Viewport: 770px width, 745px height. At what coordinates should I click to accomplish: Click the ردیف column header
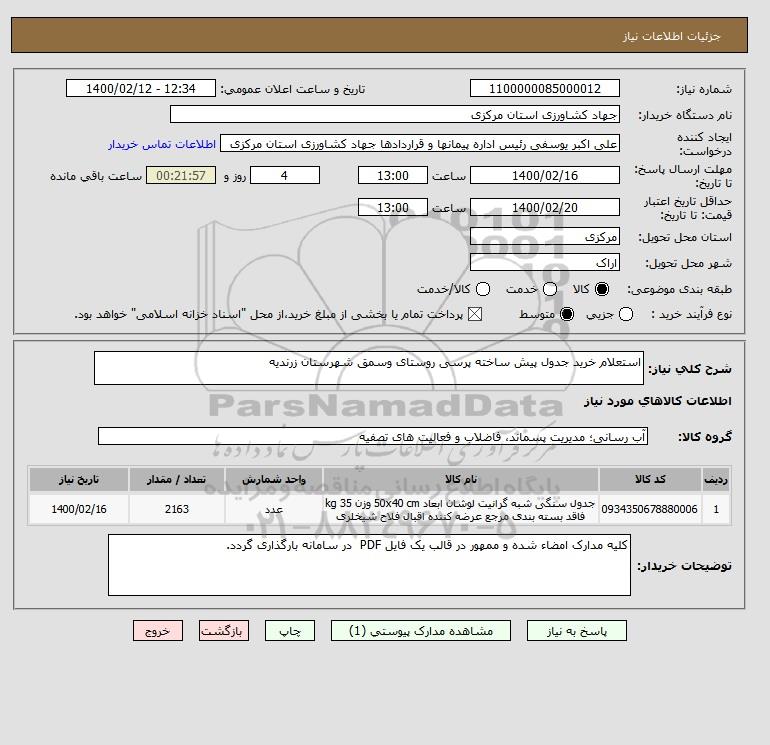(x=716, y=479)
